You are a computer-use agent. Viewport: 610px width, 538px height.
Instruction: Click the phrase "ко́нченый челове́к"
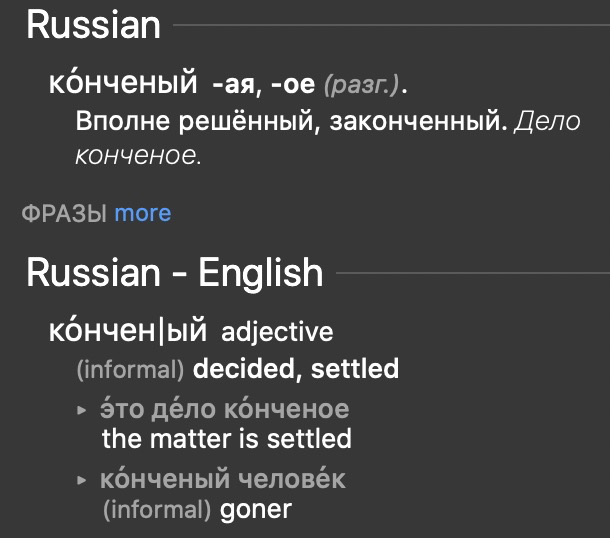tap(223, 480)
